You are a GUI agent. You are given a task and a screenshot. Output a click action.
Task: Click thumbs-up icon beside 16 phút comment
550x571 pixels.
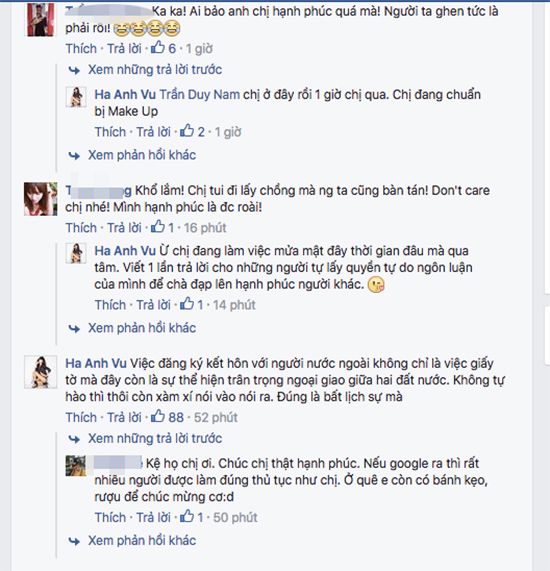(x=158, y=226)
